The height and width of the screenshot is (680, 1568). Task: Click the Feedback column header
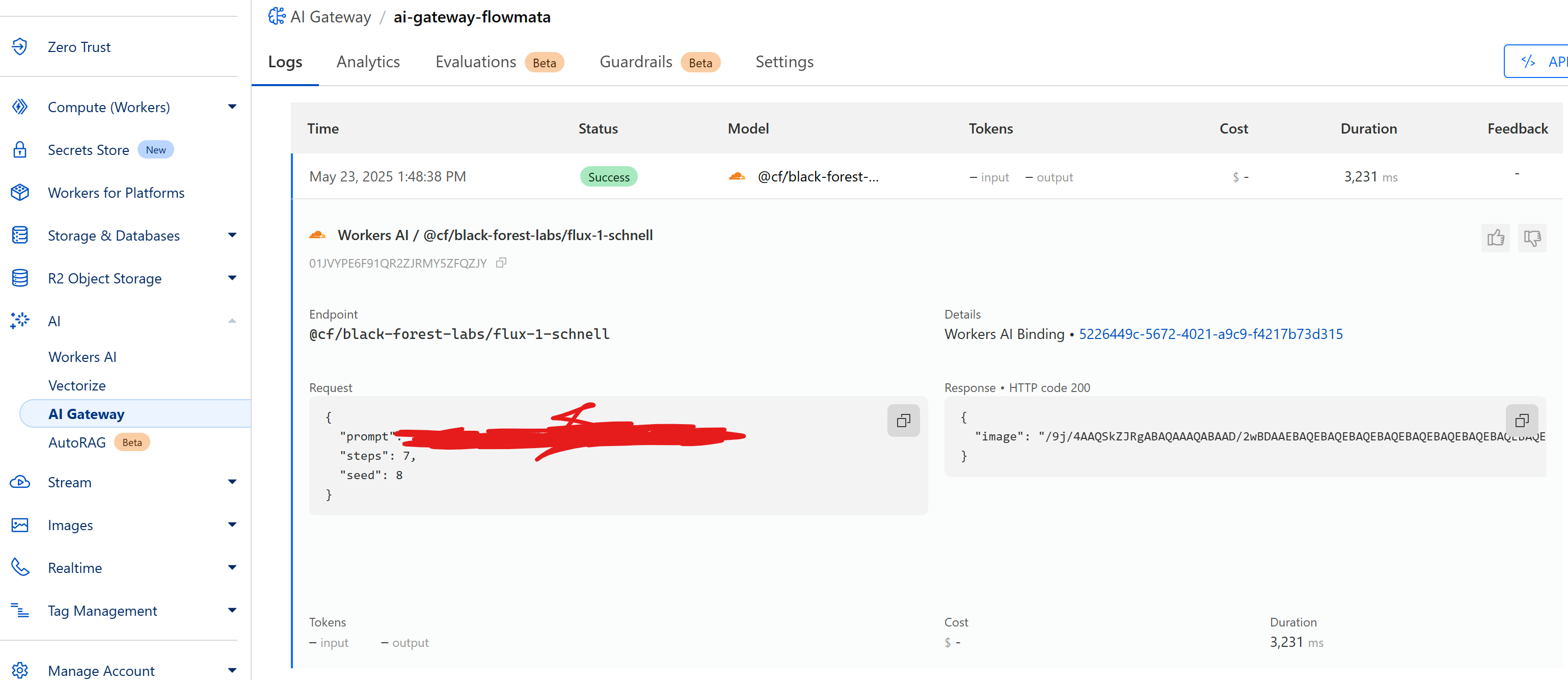pos(1518,128)
